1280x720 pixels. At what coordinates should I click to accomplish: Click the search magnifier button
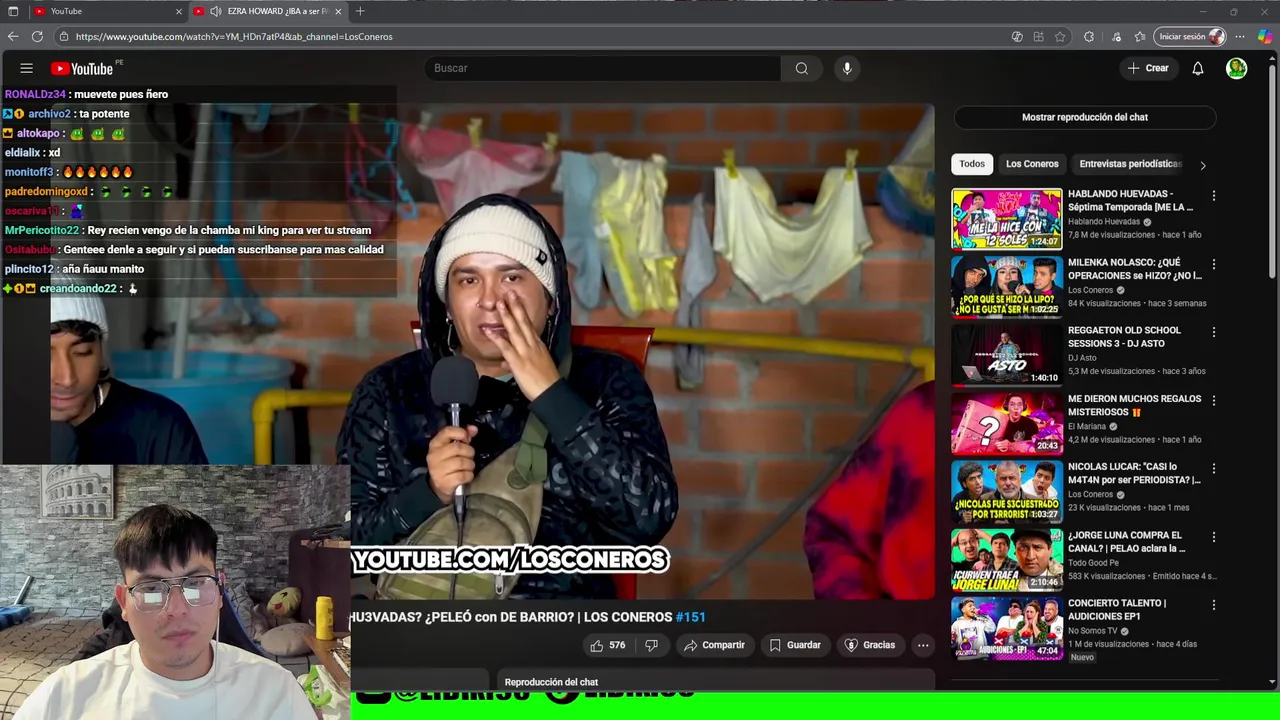(801, 68)
